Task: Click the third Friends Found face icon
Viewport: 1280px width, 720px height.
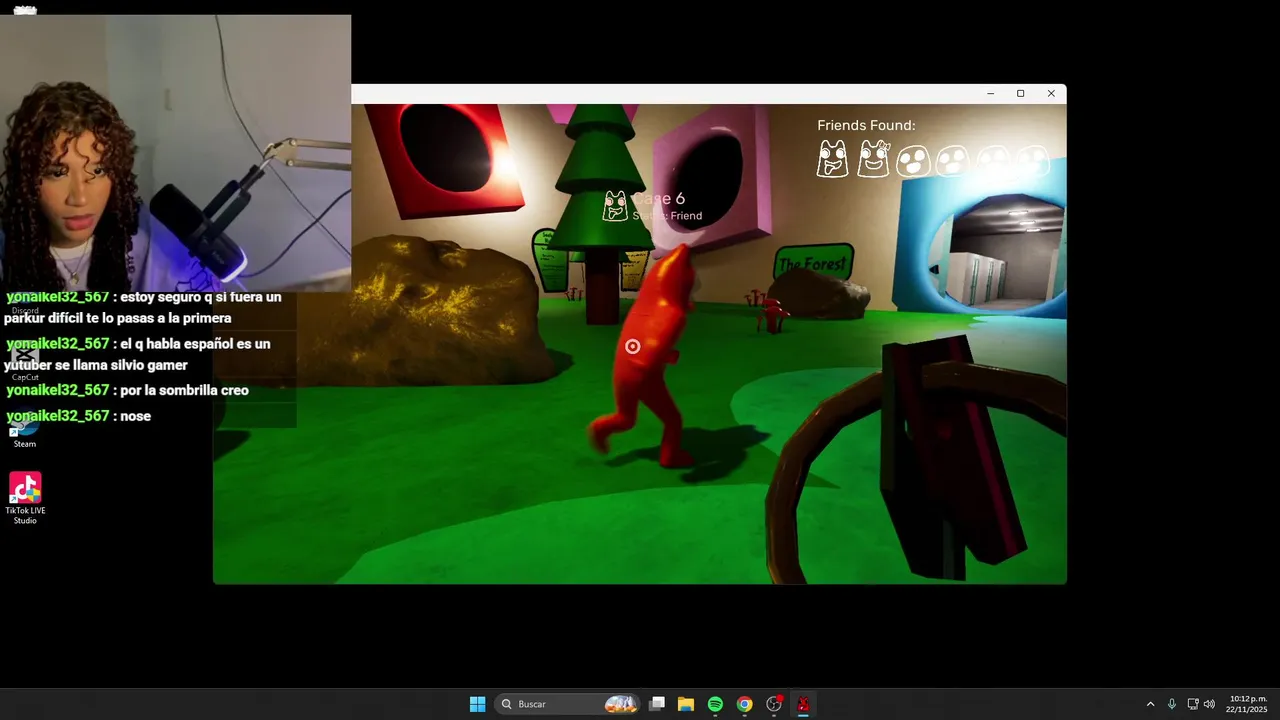Action: pyautogui.click(x=912, y=161)
